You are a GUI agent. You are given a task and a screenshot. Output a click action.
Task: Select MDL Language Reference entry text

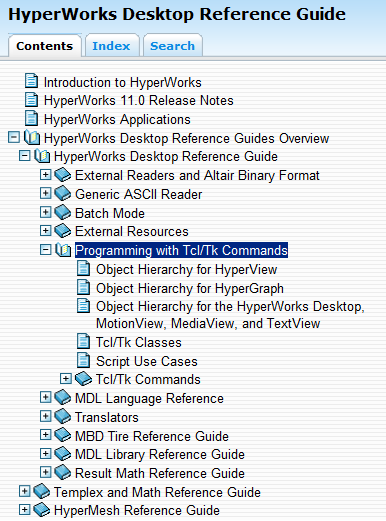tap(149, 398)
